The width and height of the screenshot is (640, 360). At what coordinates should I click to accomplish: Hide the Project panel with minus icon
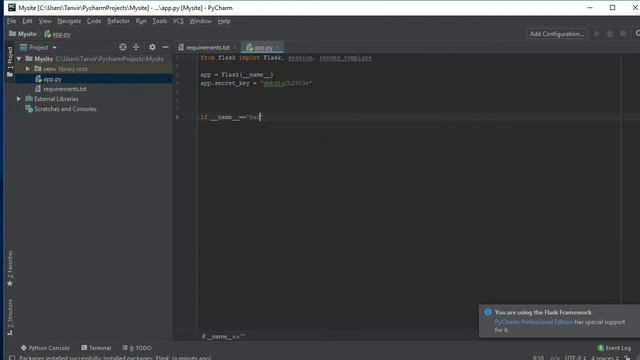click(165, 47)
